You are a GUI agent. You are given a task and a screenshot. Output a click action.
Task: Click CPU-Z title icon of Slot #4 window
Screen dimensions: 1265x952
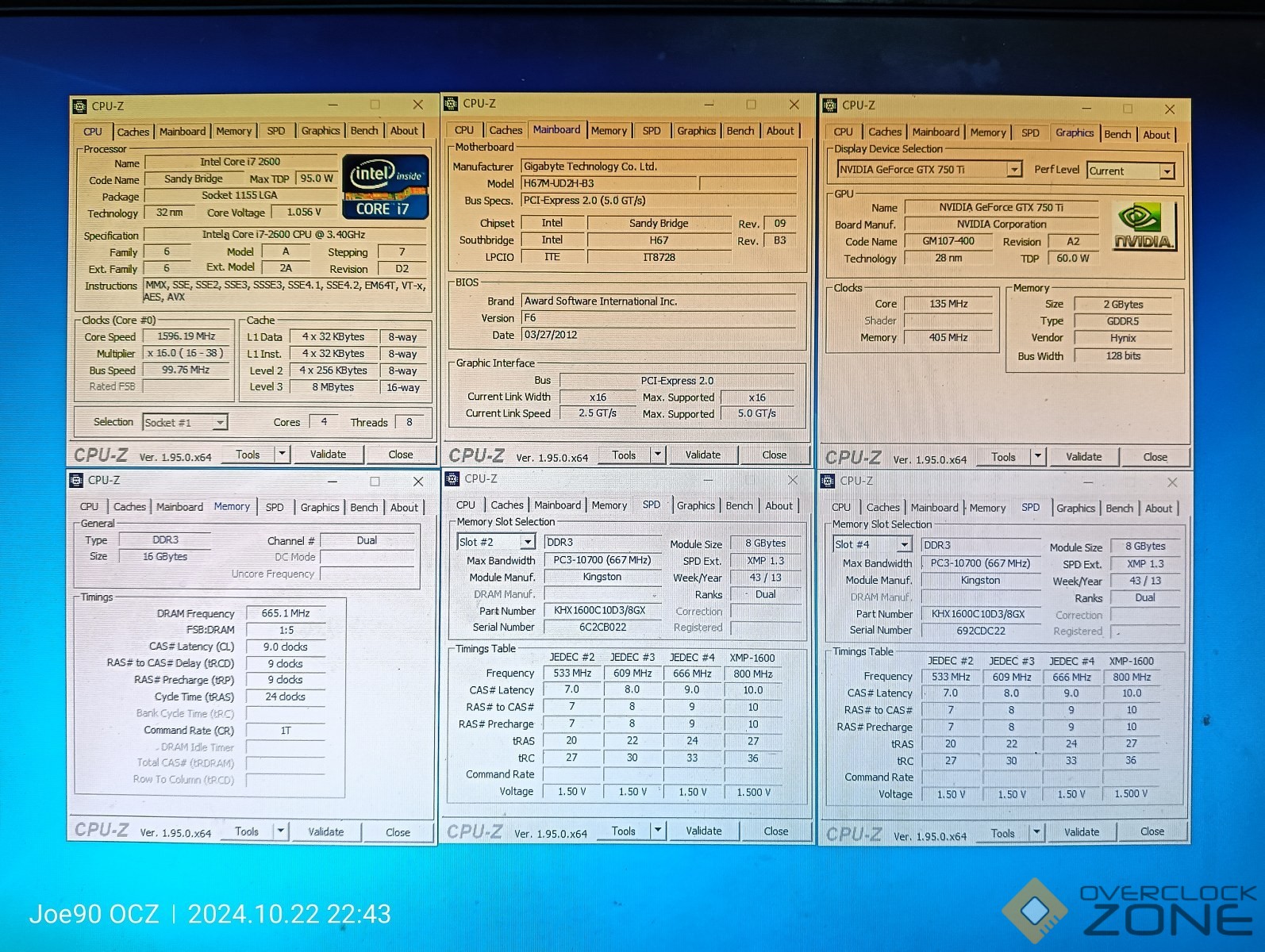coord(828,480)
